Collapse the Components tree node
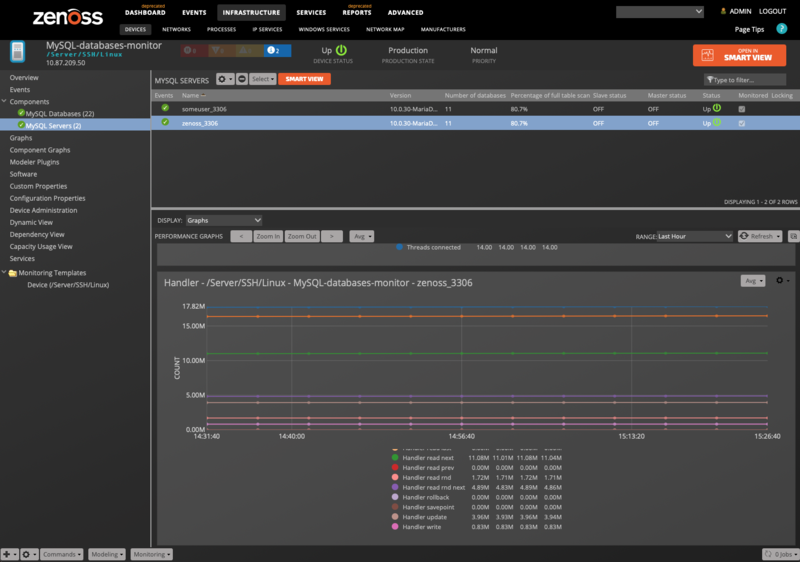This screenshot has width=800, height=562. (4, 101)
